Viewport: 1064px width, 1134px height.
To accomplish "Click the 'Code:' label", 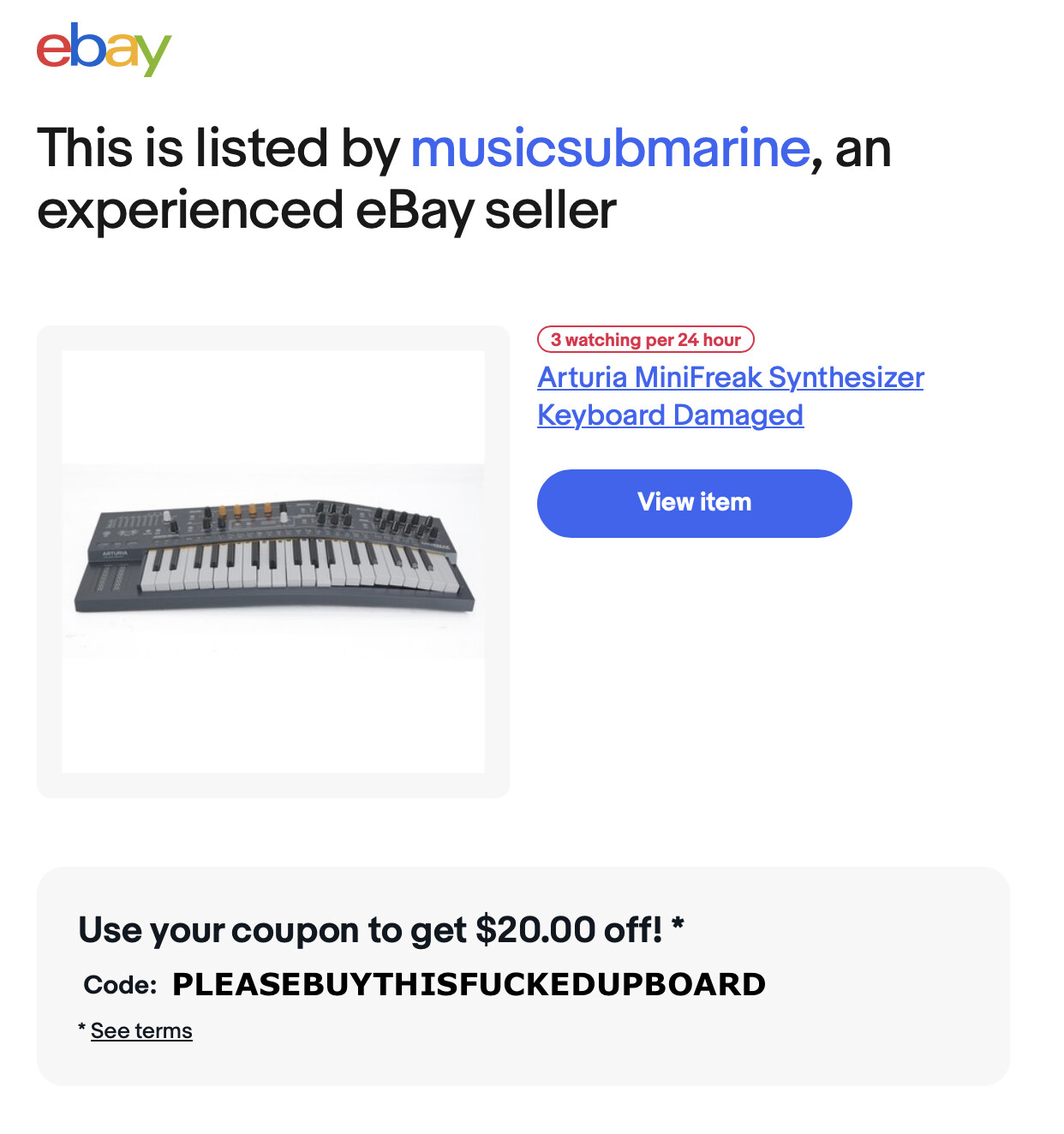I will [x=120, y=985].
